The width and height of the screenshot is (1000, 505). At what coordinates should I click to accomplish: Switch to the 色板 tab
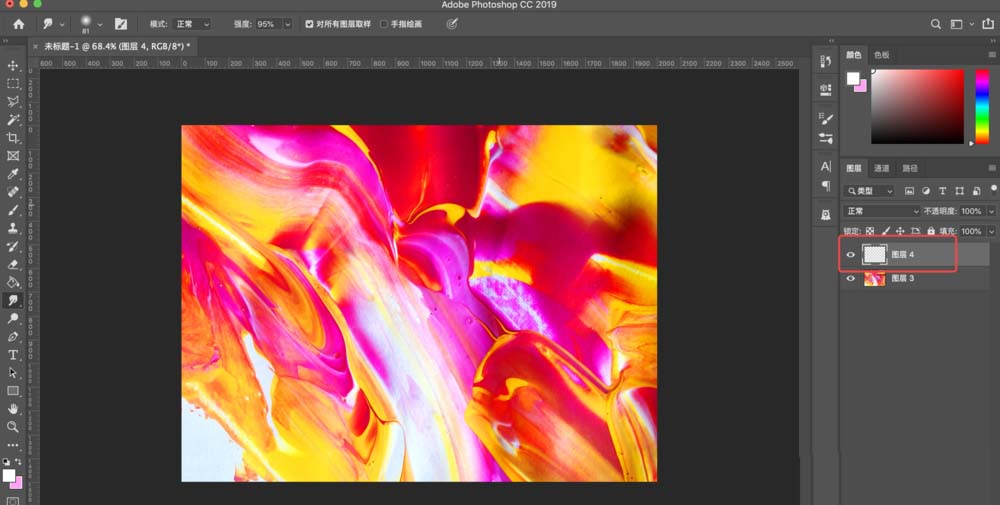[x=881, y=55]
